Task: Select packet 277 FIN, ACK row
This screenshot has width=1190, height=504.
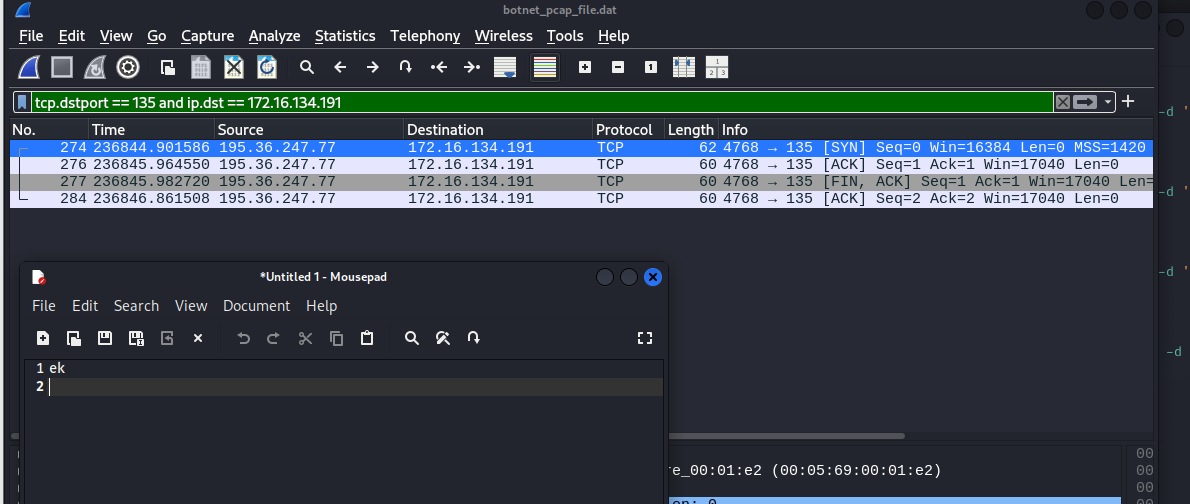Action: click(581, 181)
